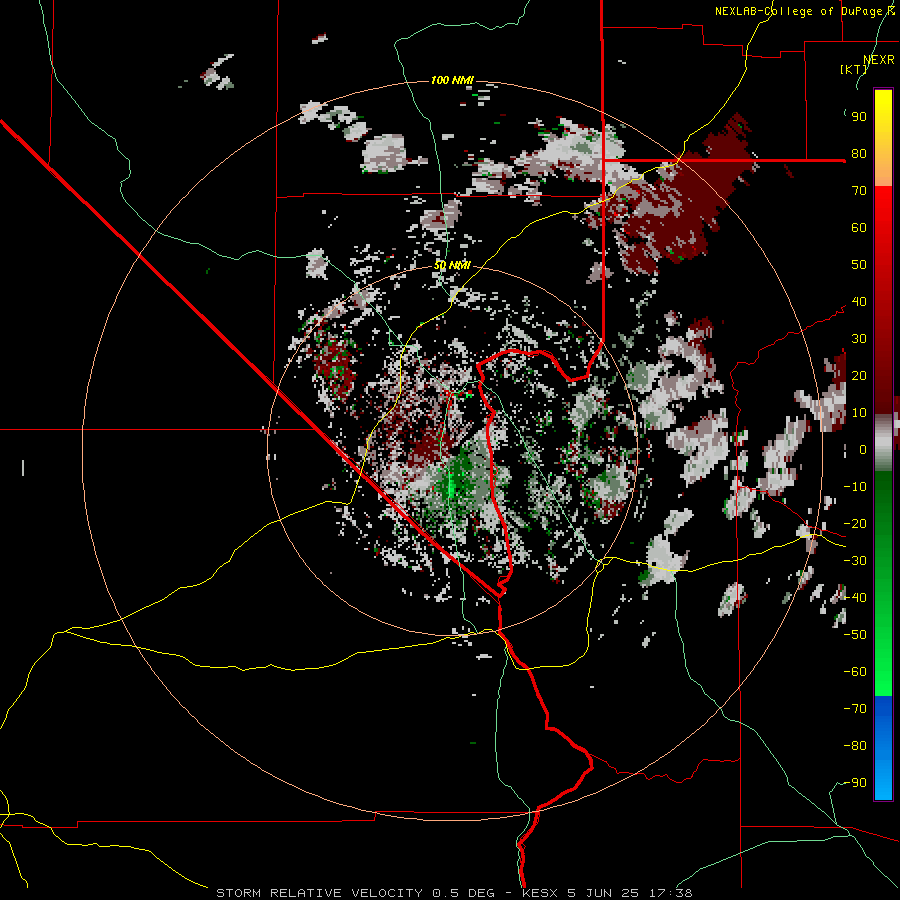Click the NEXLAB-College of DuPage header text
900x900 pixels.
pyautogui.click(x=804, y=11)
